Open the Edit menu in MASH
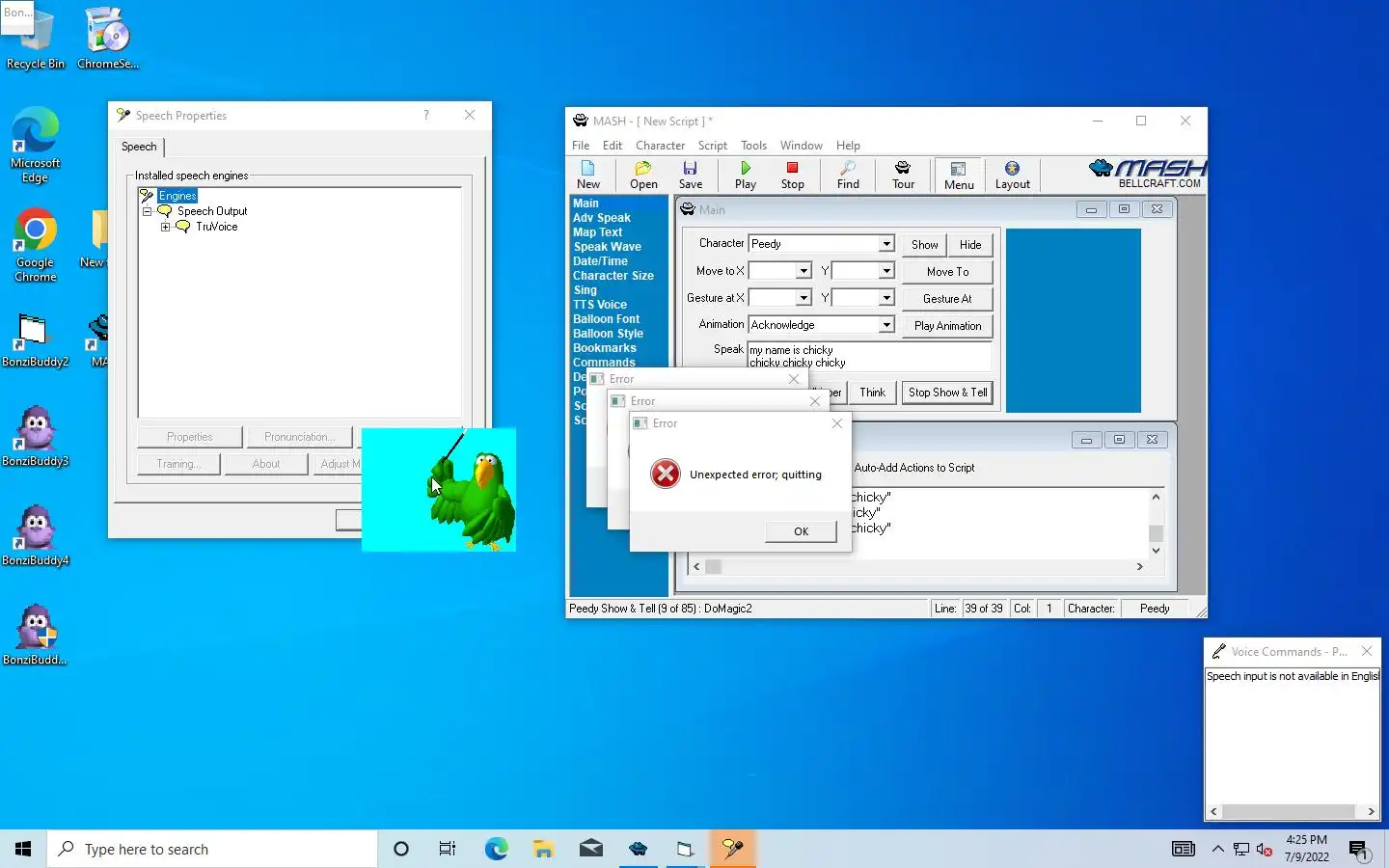This screenshot has width=1389, height=868. [613, 146]
